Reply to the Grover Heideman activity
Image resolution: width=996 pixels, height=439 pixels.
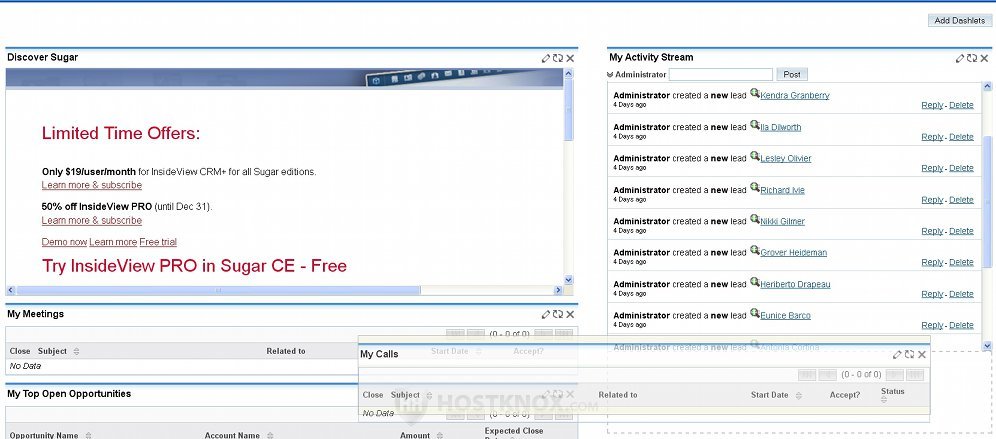pos(932,262)
